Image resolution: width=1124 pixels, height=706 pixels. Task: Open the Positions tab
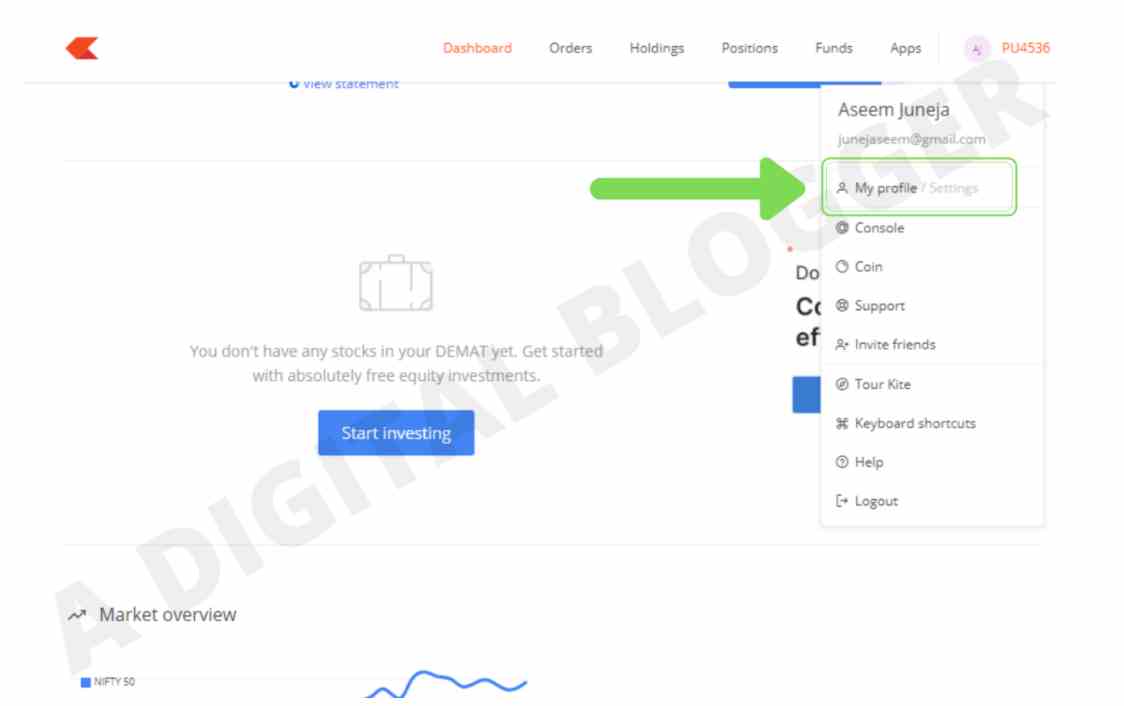tap(749, 48)
